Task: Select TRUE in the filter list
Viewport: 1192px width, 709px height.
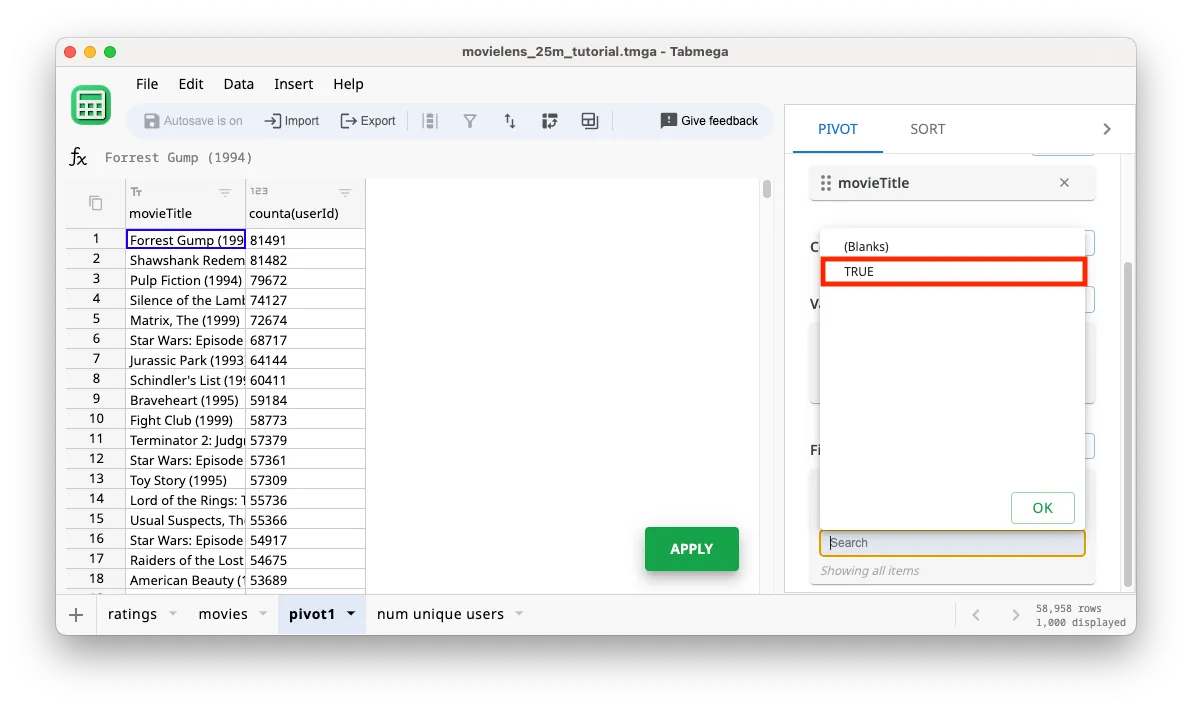Action: coord(953,271)
